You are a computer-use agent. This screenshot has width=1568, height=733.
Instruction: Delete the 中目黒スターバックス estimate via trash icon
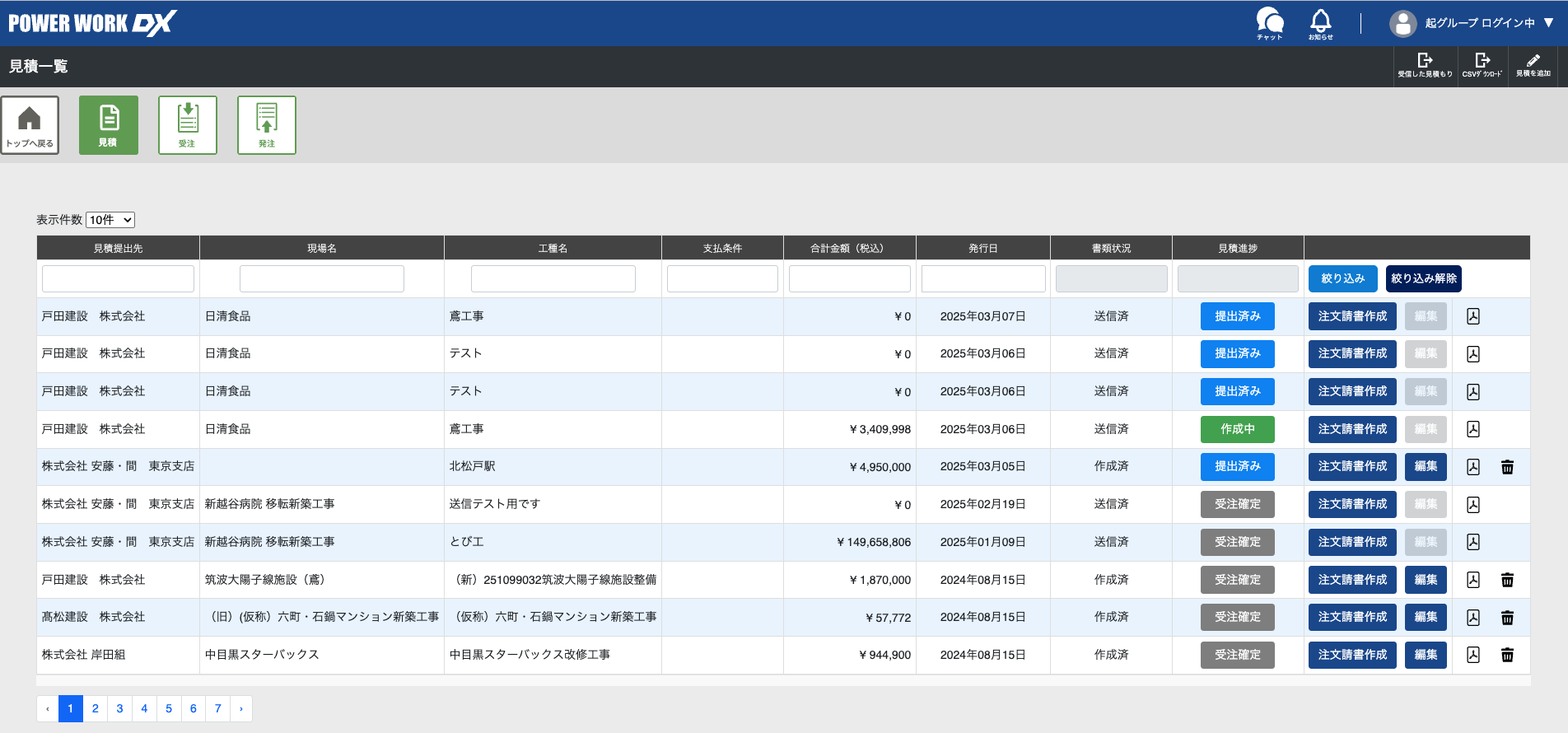tap(1507, 656)
